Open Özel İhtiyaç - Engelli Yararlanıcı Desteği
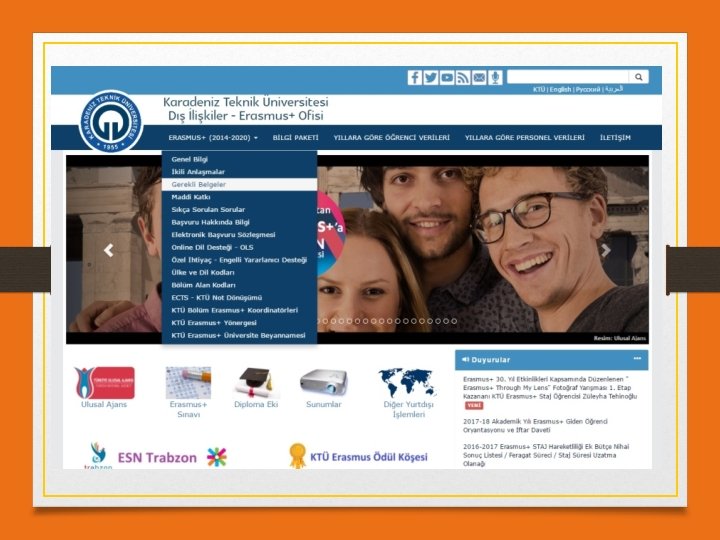This screenshot has height=540, width=720. click(x=239, y=260)
